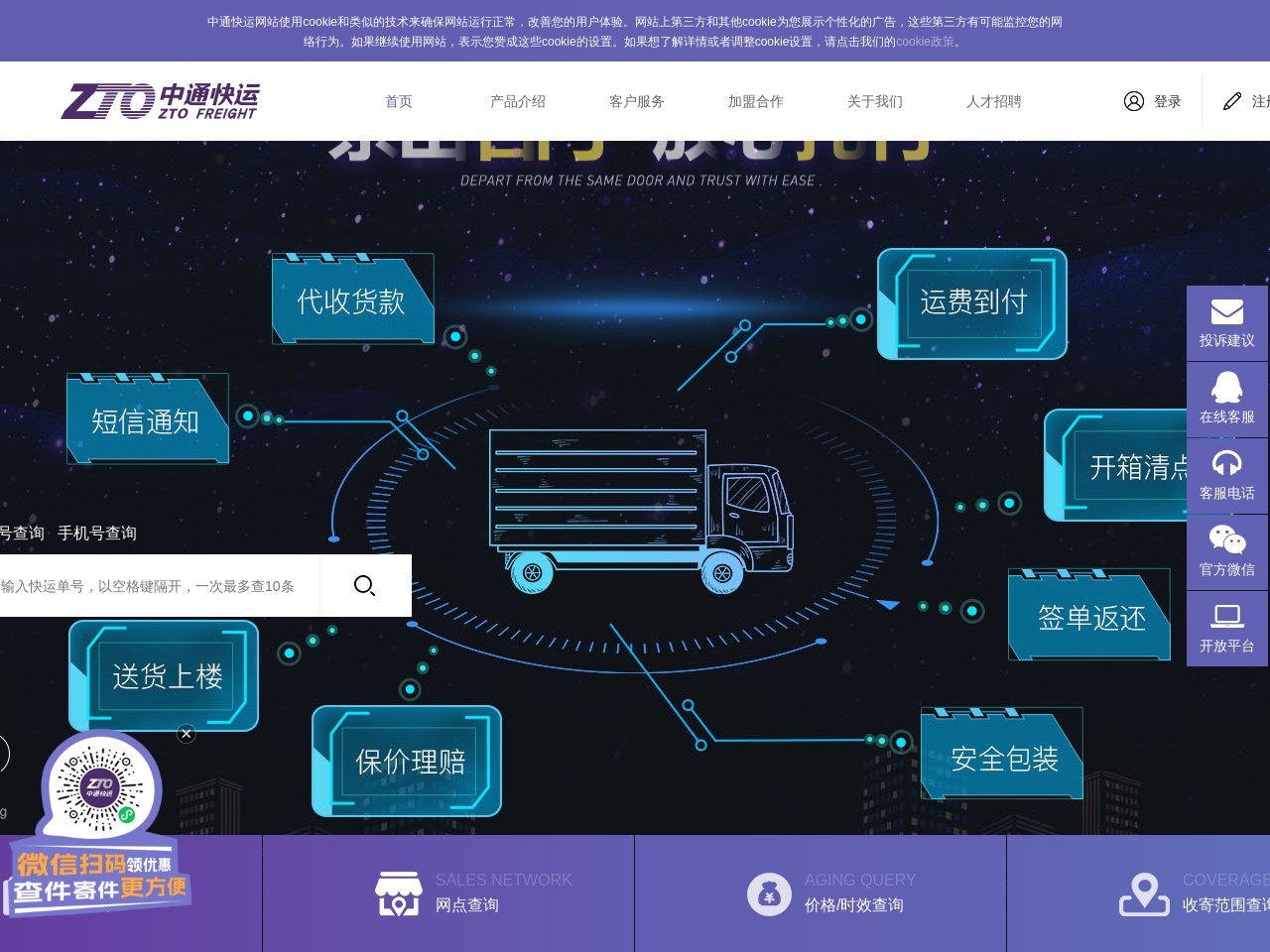The image size is (1270, 952).
Task: Open 投诉建议 envelope icon in sidebar
Action: click(1226, 312)
